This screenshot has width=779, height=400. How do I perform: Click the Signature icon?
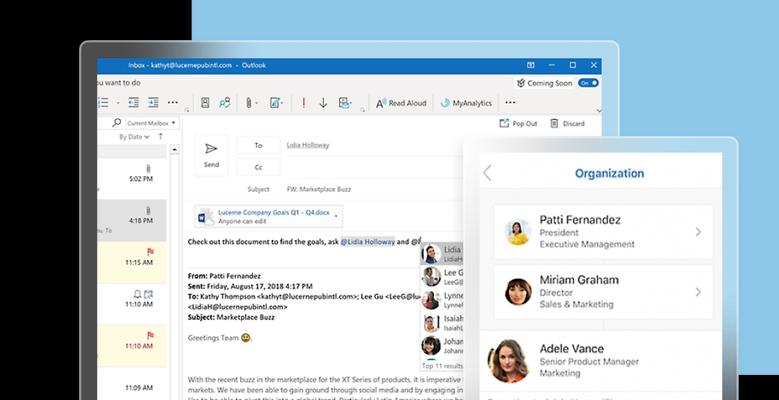275,103
